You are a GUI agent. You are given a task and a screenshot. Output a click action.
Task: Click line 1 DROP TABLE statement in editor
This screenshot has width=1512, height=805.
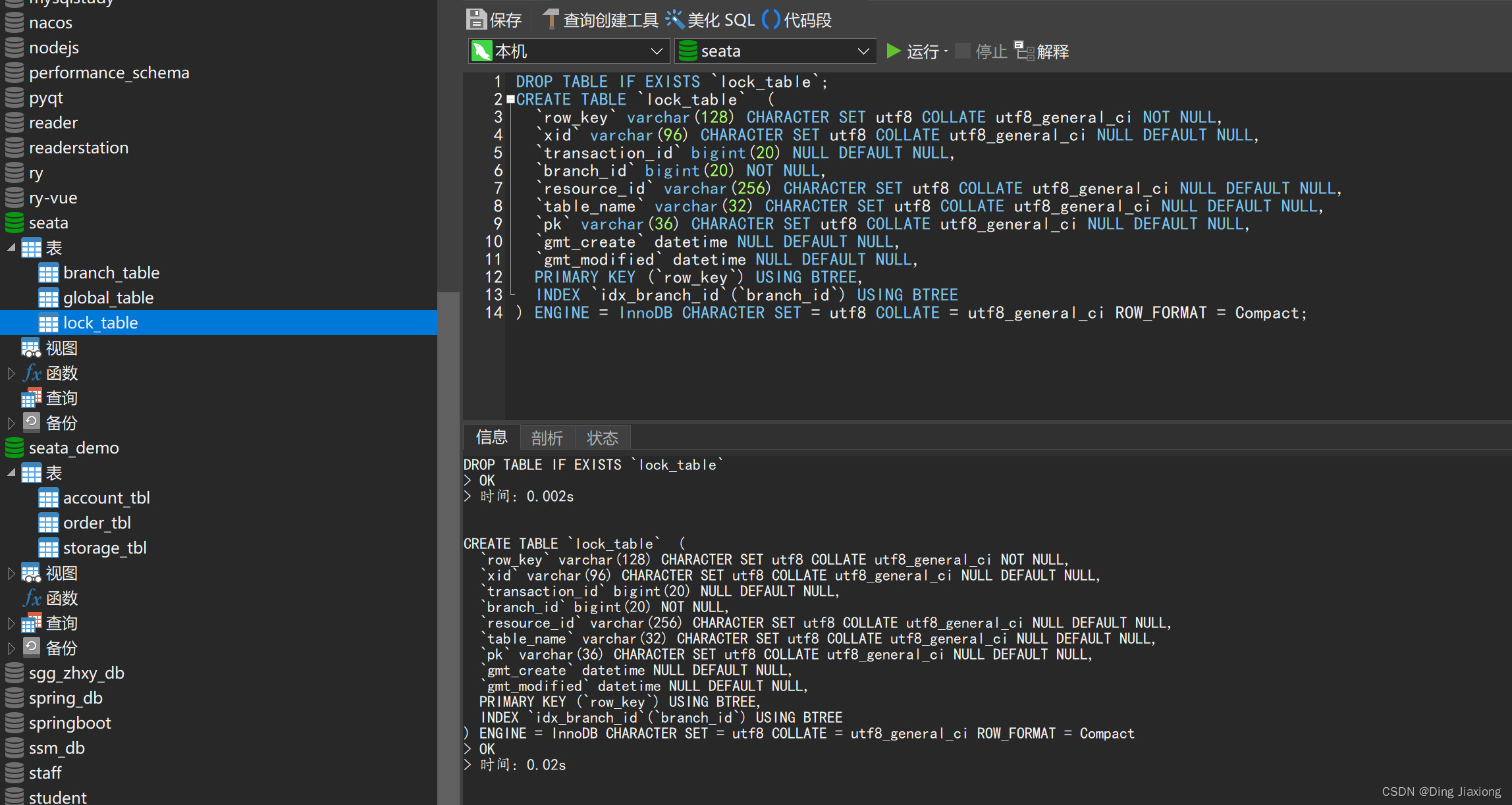coord(672,82)
